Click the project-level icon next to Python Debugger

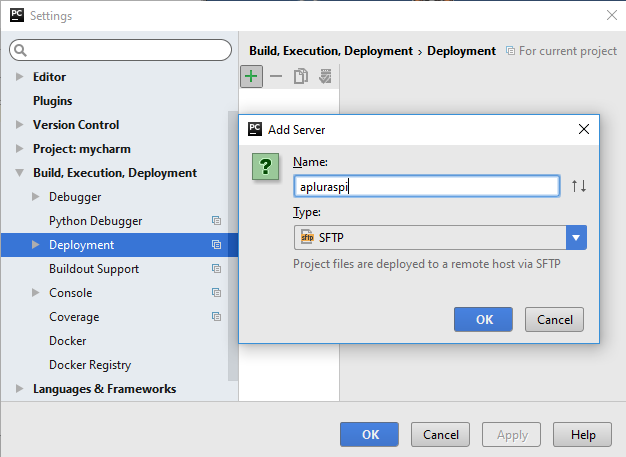216,221
